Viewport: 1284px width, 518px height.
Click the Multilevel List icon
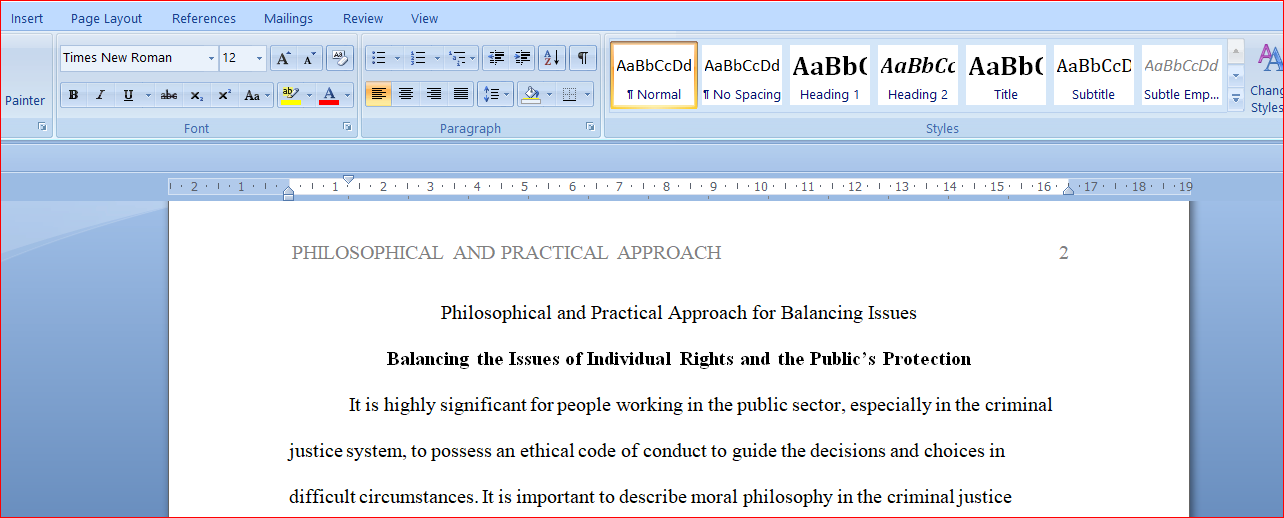pos(457,58)
